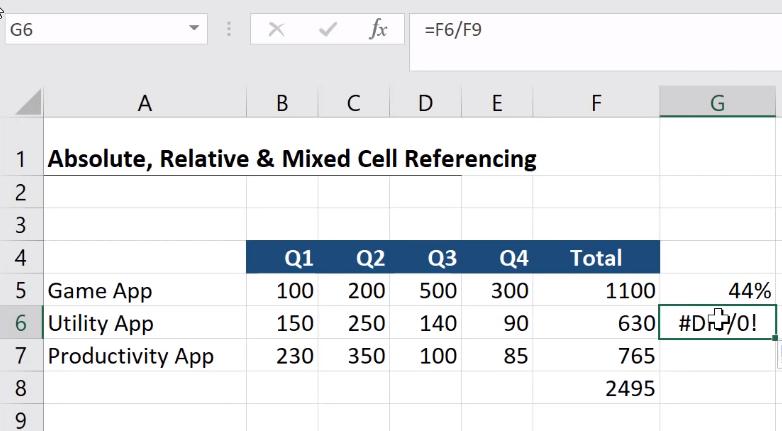Viewport: 782px width, 431px height.
Task: Click the Total header cell
Action: [x=596, y=259]
